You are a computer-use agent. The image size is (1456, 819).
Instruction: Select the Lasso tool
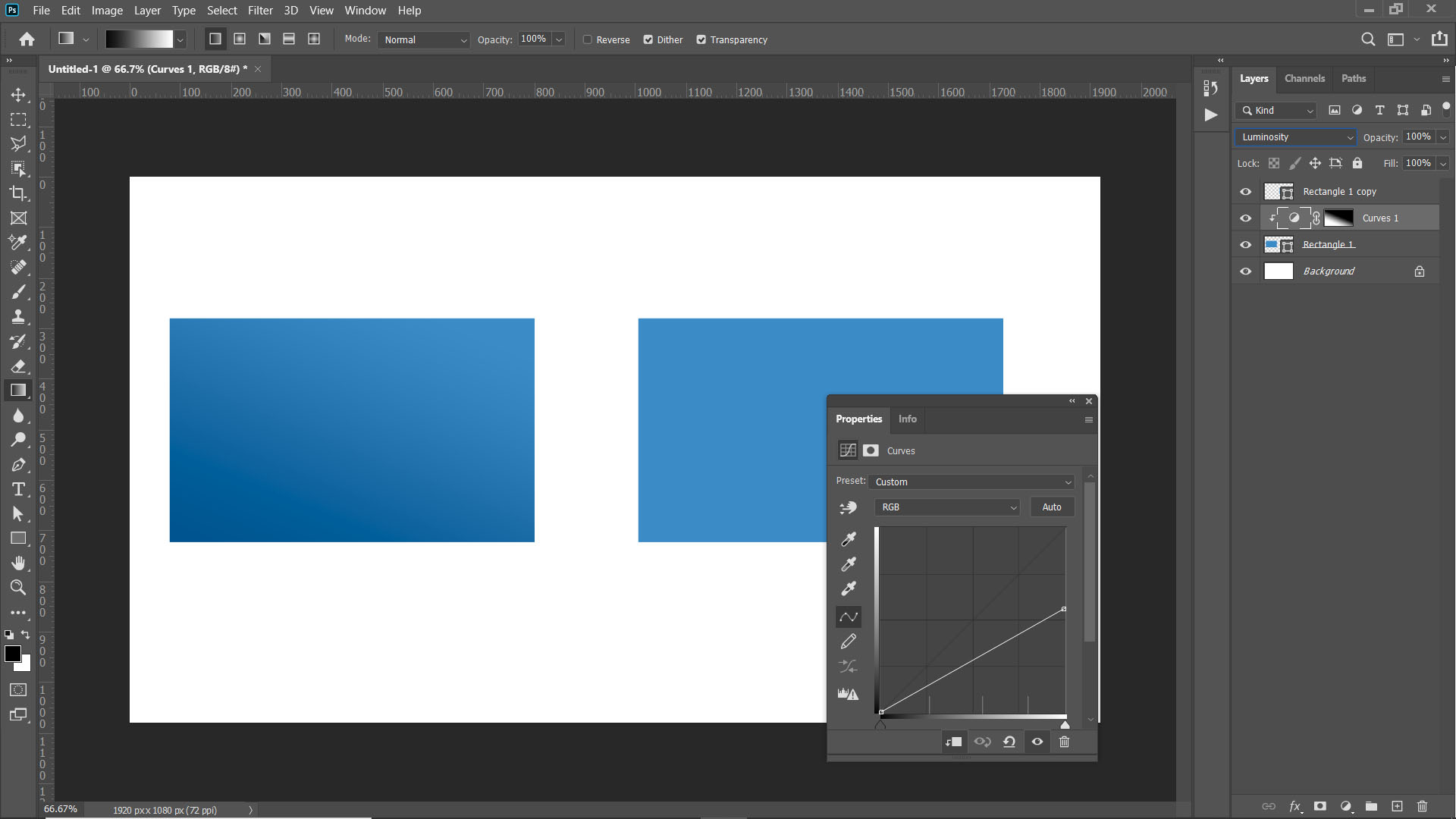click(x=19, y=144)
